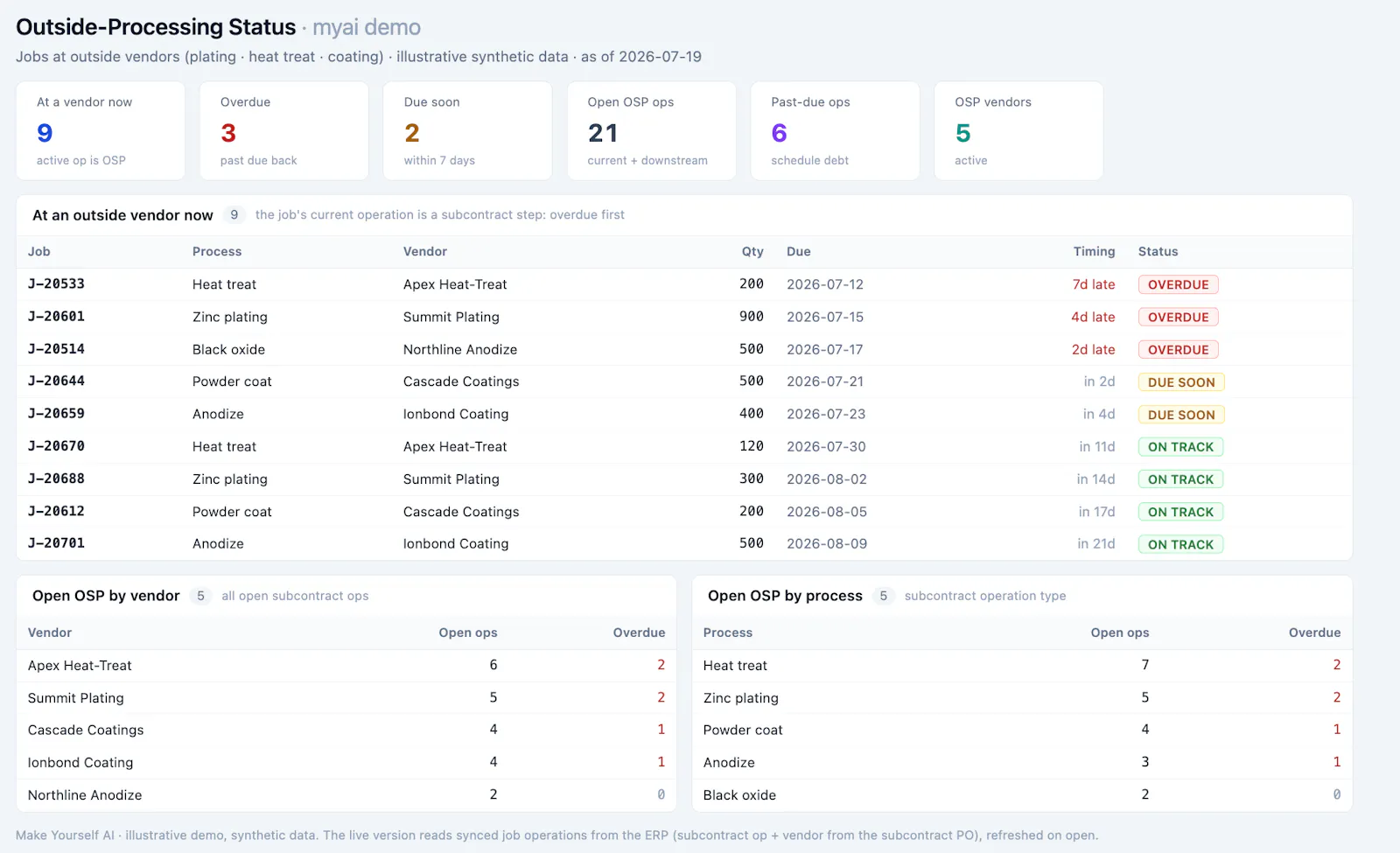Screen dimensions: 1400x853
Task: Select job J-20644
Action: pos(56,381)
